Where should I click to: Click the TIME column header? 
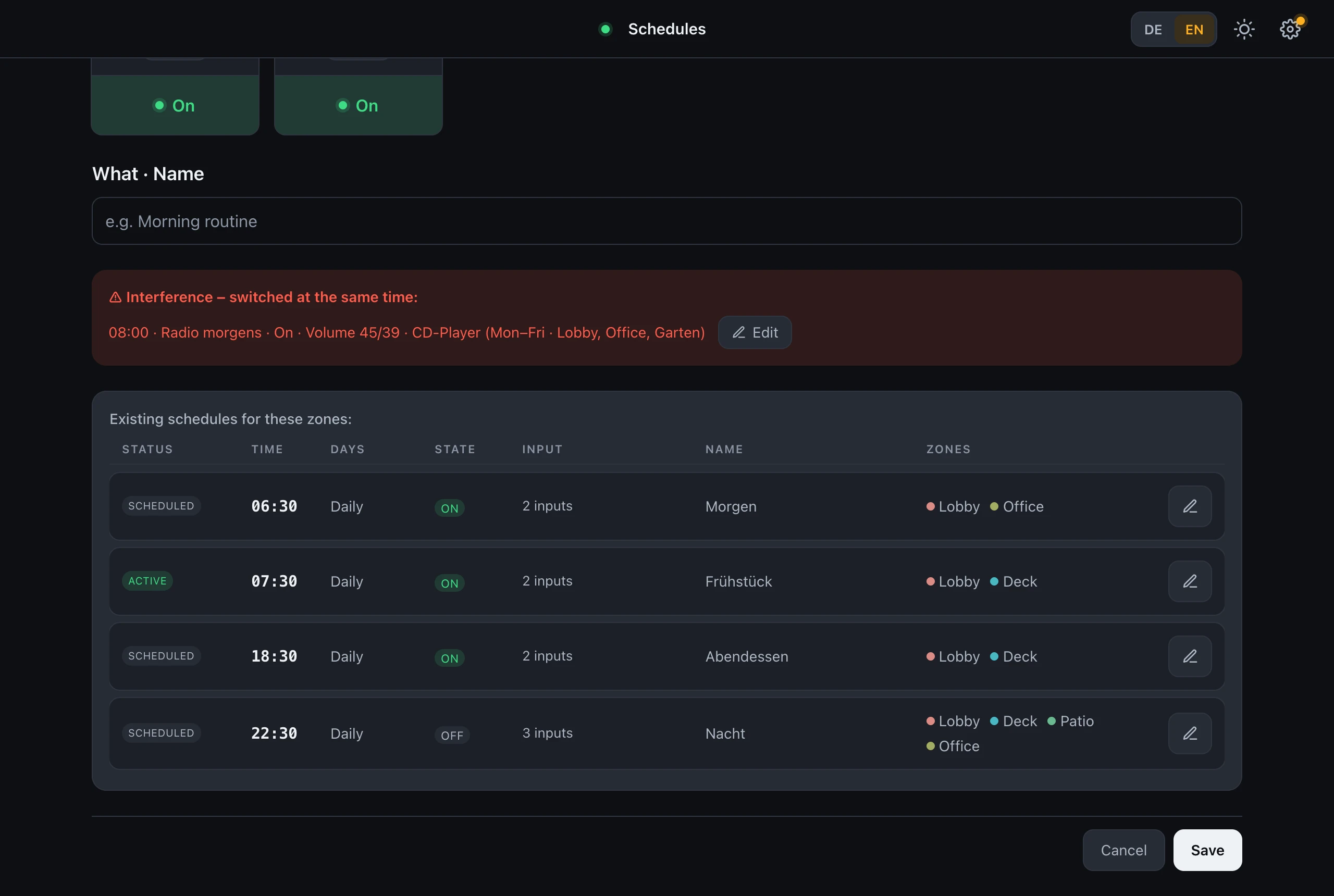coord(267,449)
